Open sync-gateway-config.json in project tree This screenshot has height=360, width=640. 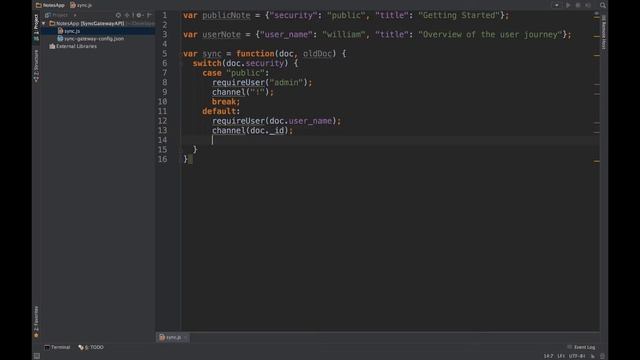click(x=91, y=39)
